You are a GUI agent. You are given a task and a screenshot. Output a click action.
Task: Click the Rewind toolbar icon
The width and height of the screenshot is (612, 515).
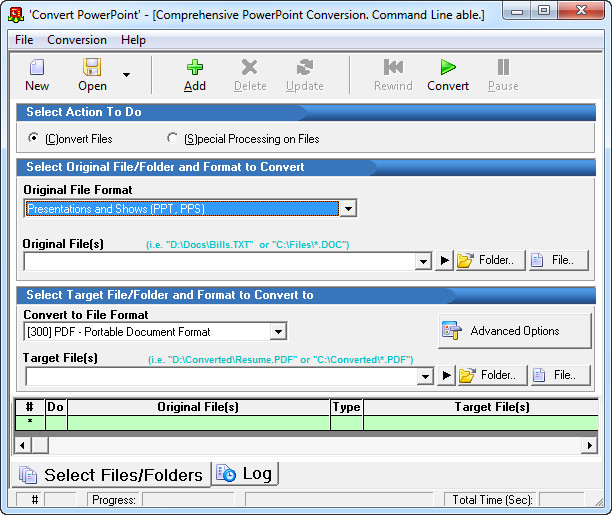click(x=393, y=67)
